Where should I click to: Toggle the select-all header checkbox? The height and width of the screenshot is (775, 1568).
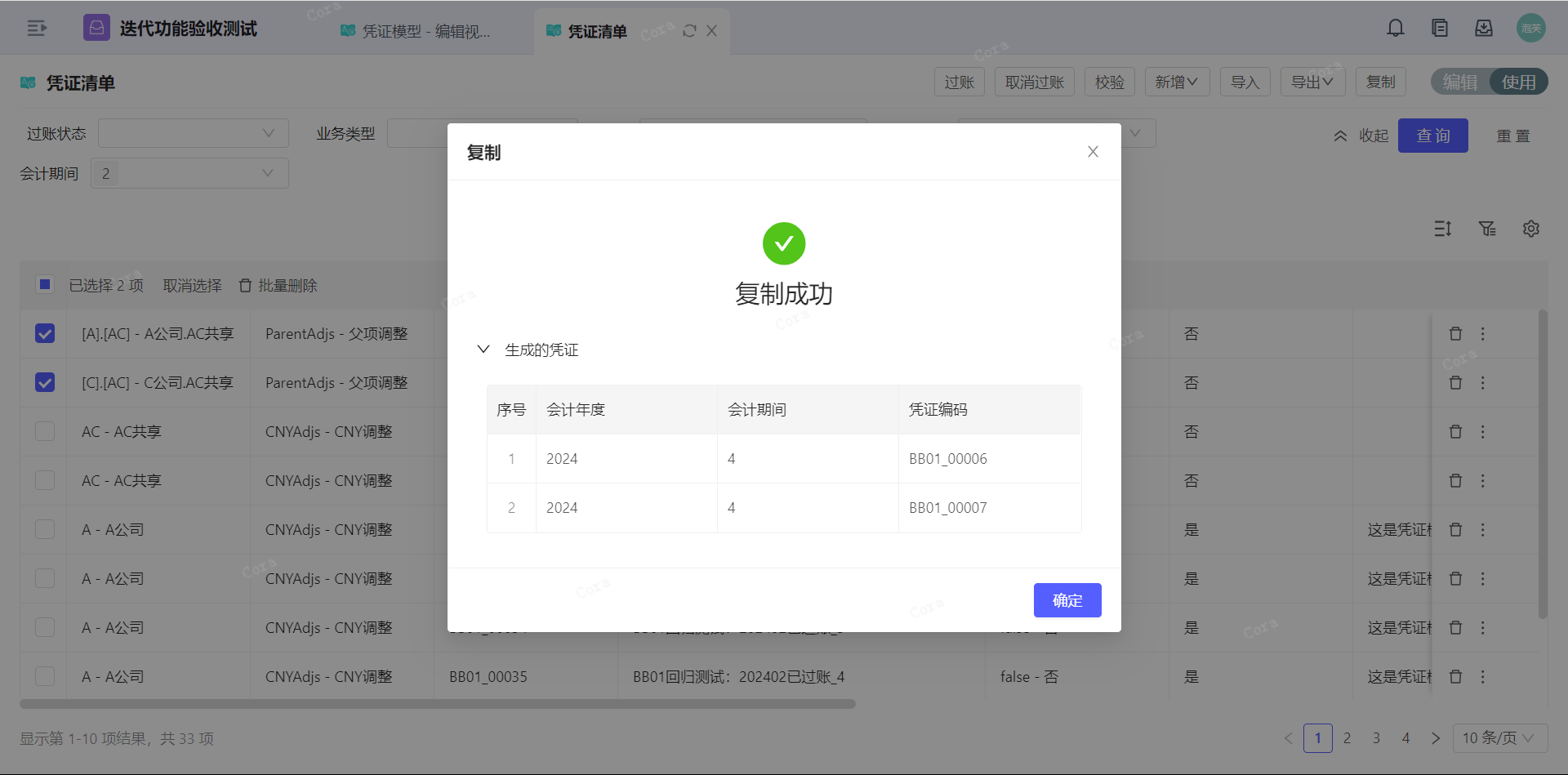(45, 285)
